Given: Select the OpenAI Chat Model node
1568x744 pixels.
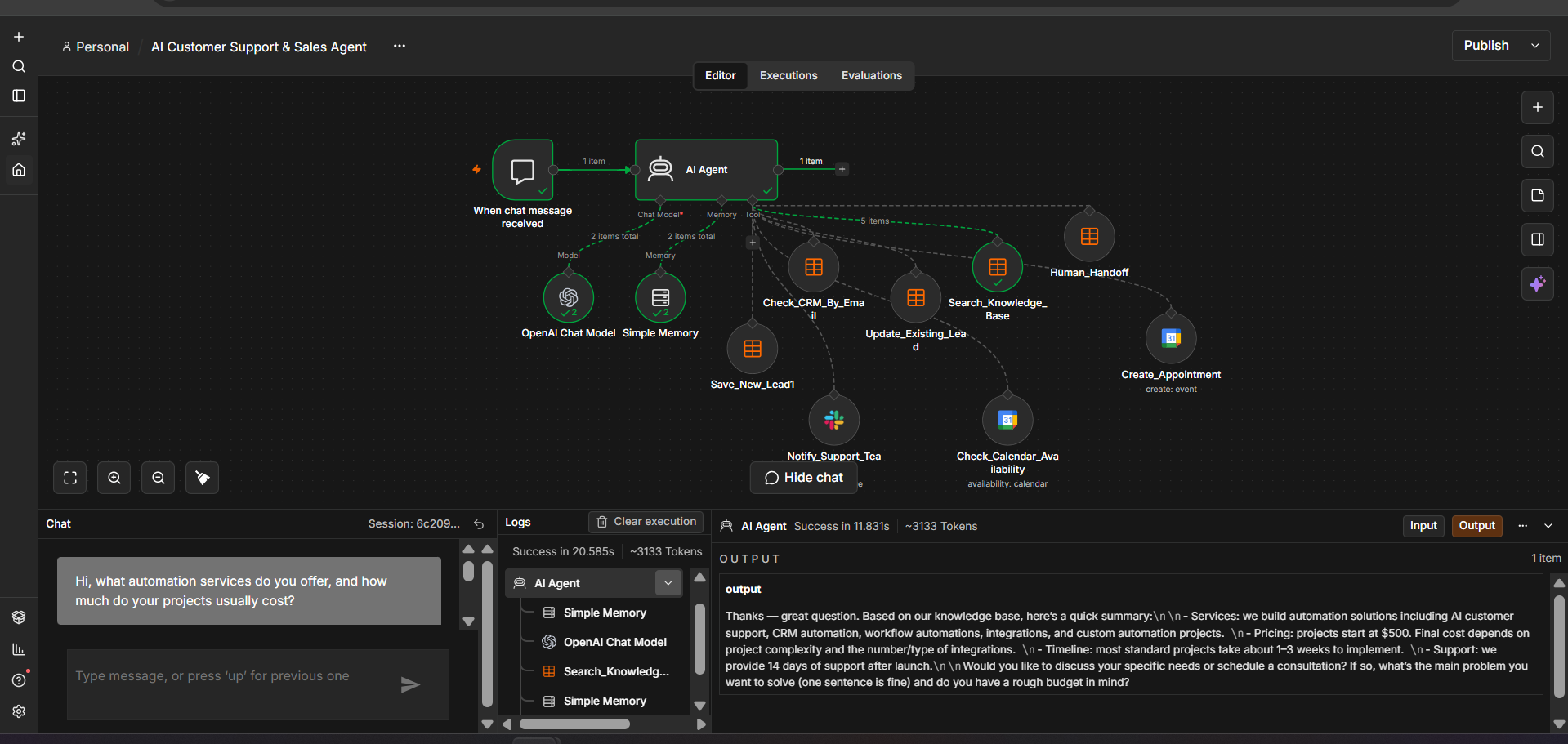Looking at the screenshot, I should (569, 297).
